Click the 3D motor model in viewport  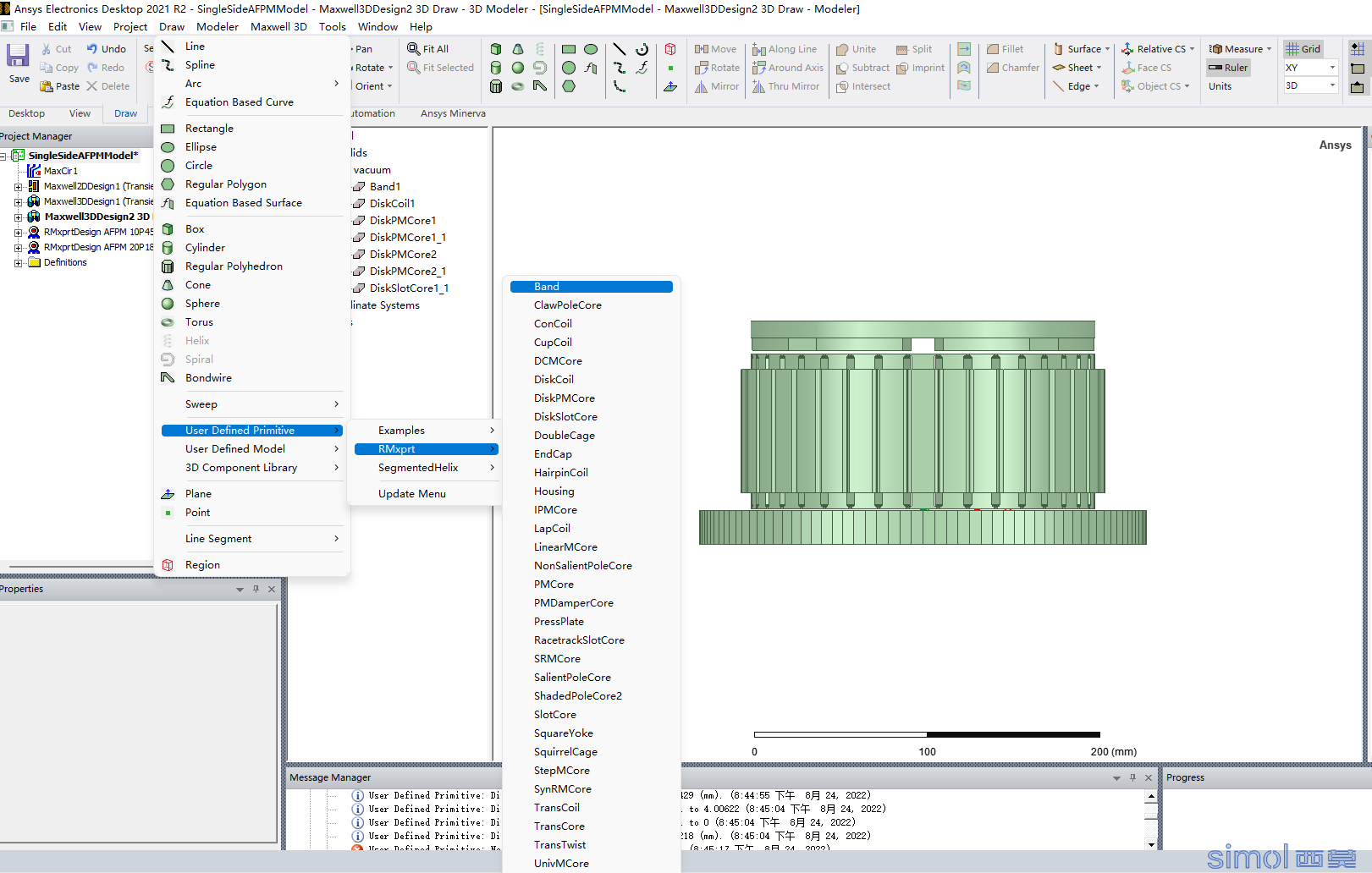pyautogui.click(x=923, y=432)
